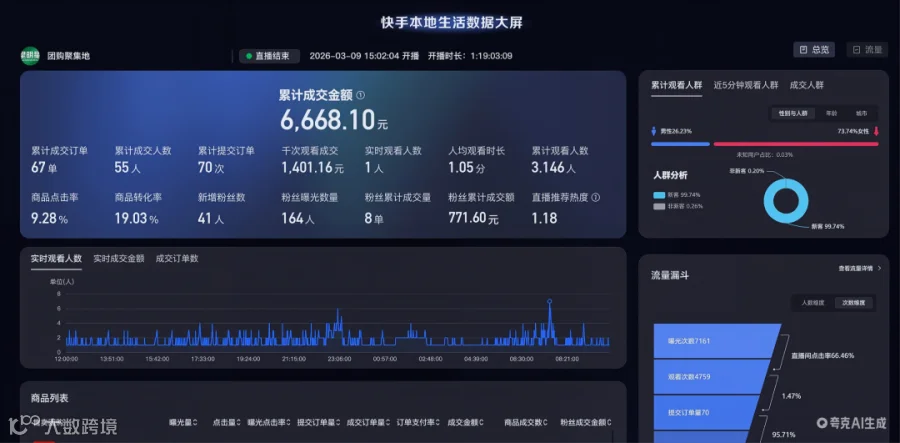The height and width of the screenshot is (443, 900).
Task: Switch the funnel to 人数维度
Action: pyautogui.click(x=812, y=302)
